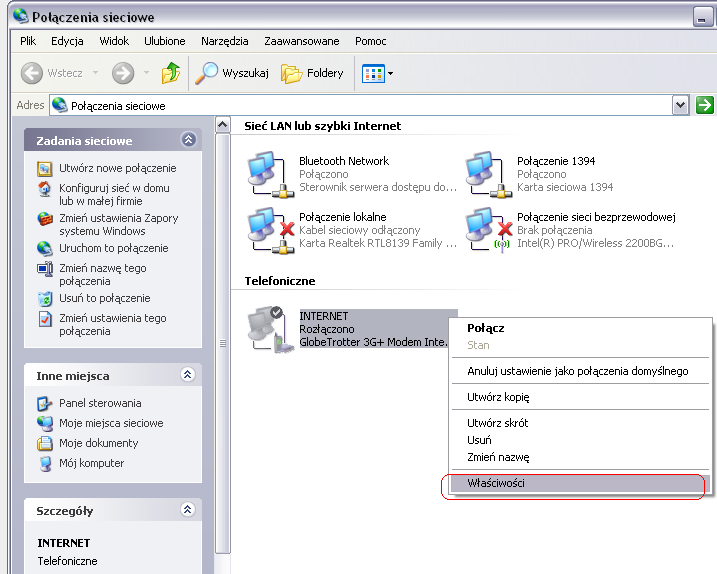The height and width of the screenshot is (574, 717).
Task: Choose Właściwości in context menu
Action: 580,483
